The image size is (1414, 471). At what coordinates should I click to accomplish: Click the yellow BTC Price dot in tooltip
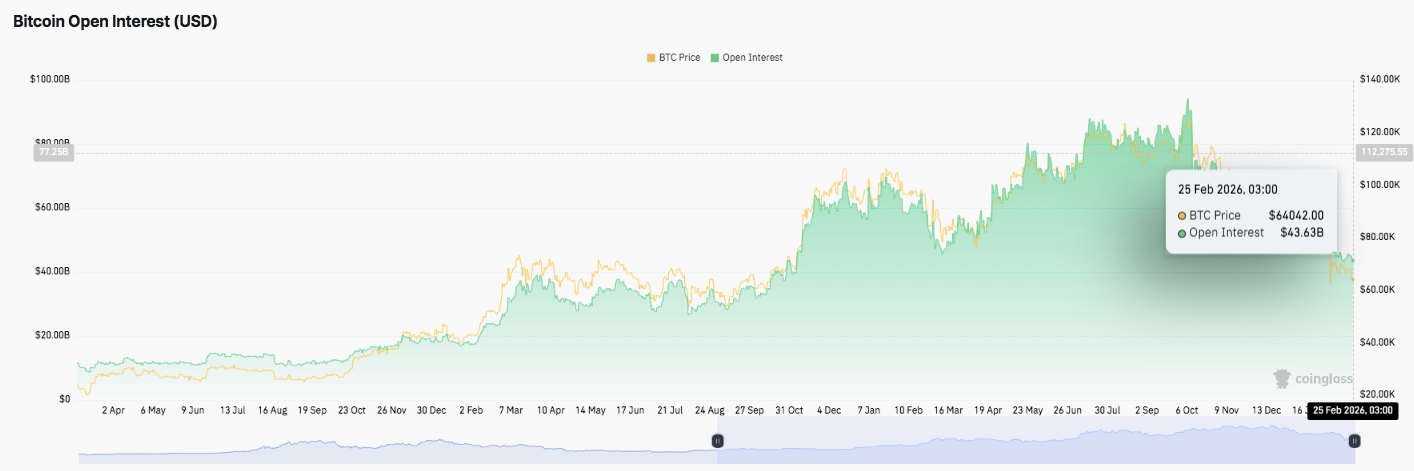tap(1182, 216)
